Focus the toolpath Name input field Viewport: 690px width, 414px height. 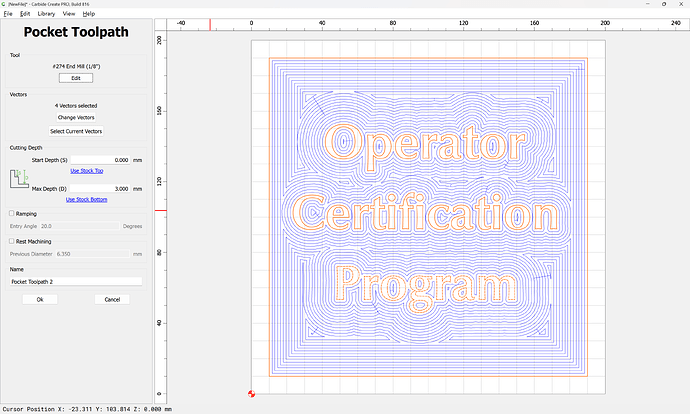76,282
